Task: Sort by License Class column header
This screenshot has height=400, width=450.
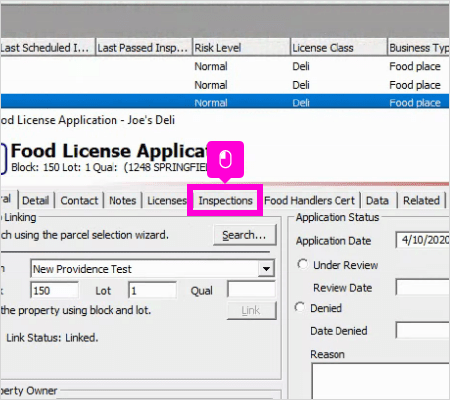Action: pyautogui.click(x=338, y=47)
